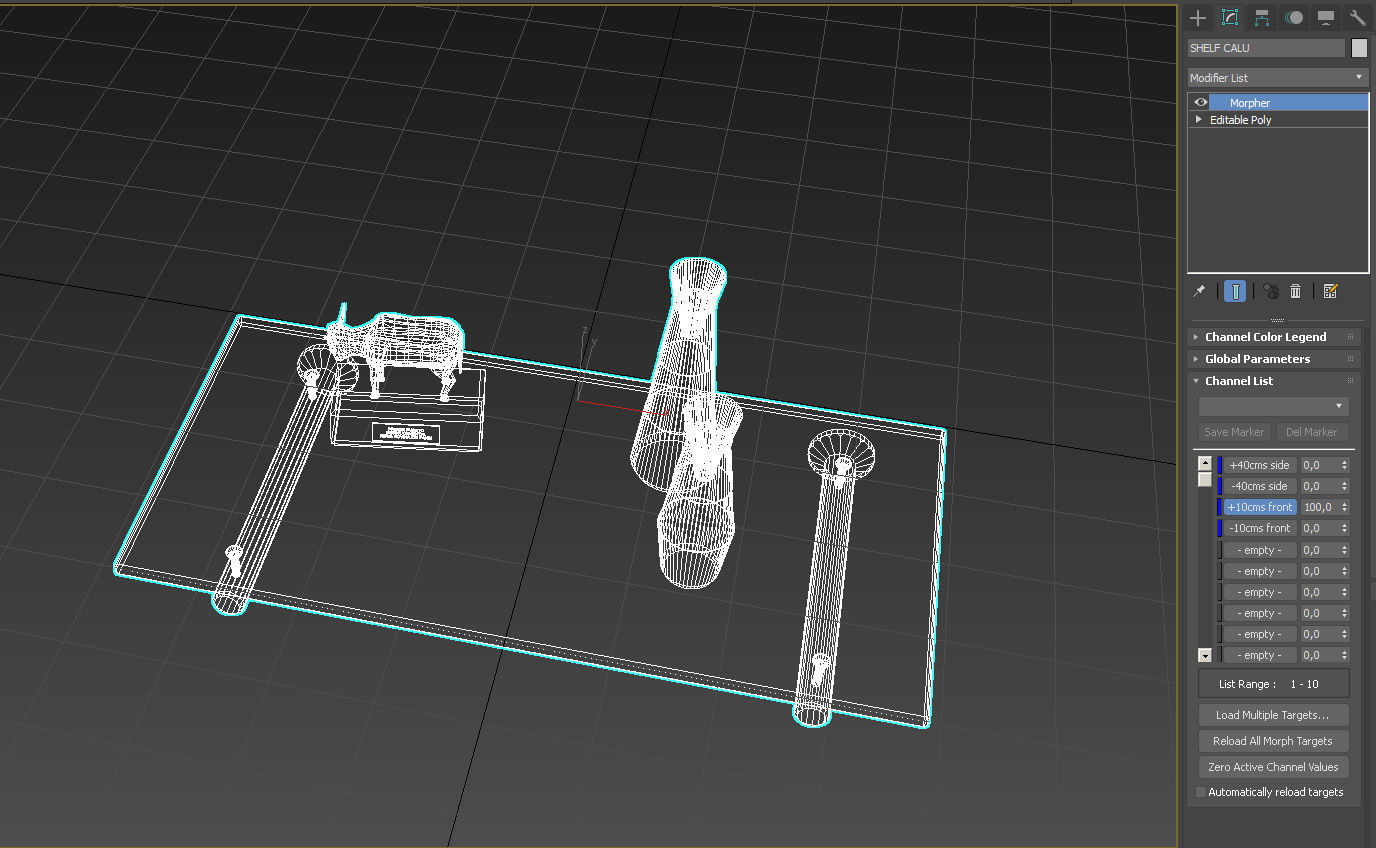Viewport: 1376px width, 848px height.
Task: Click the Make Unique icon
Action: (x=1270, y=291)
